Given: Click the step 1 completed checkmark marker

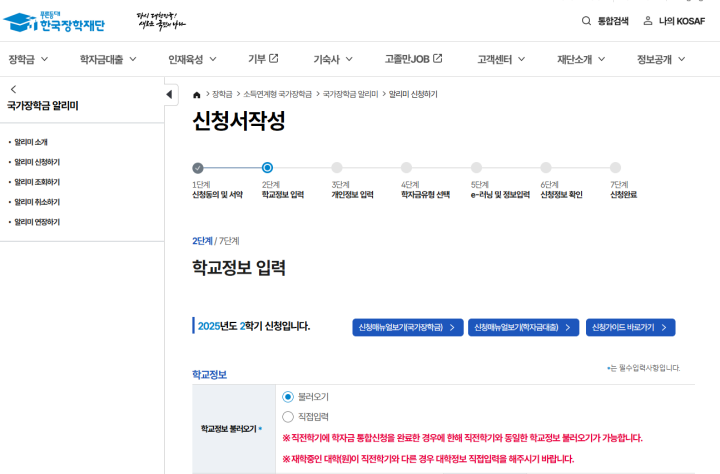Looking at the screenshot, I should coord(198,168).
